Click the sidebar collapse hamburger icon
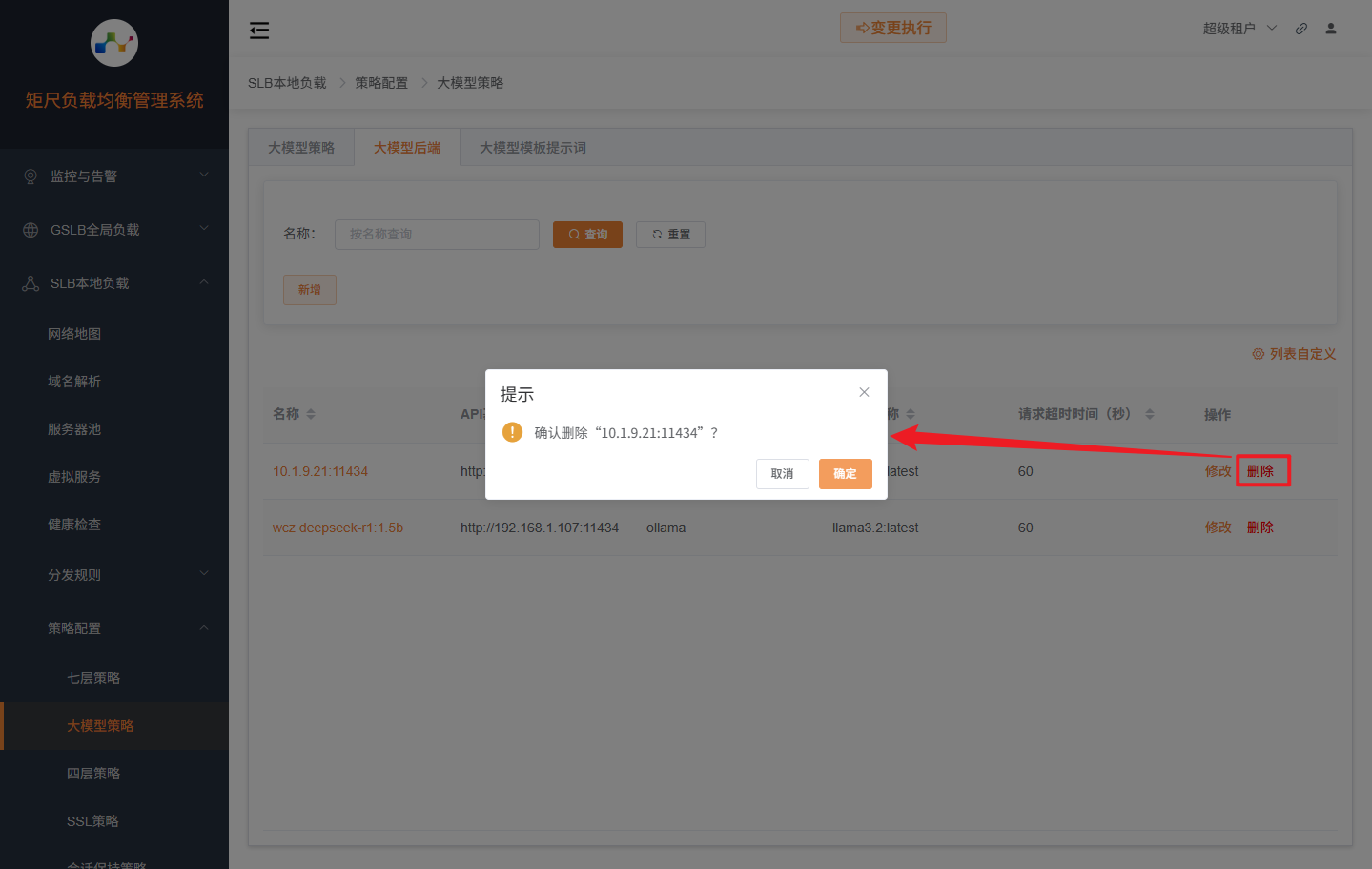The height and width of the screenshot is (869, 1372). (x=259, y=31)
